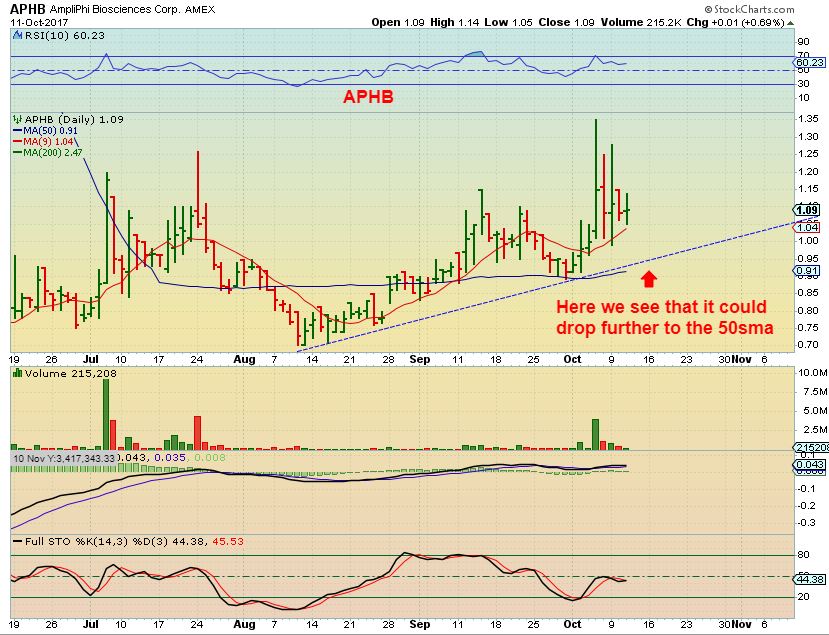Click the tall red volume bar near Jul 24
The width and height of the screenshot is (829, 635).
tap(198, 433)
